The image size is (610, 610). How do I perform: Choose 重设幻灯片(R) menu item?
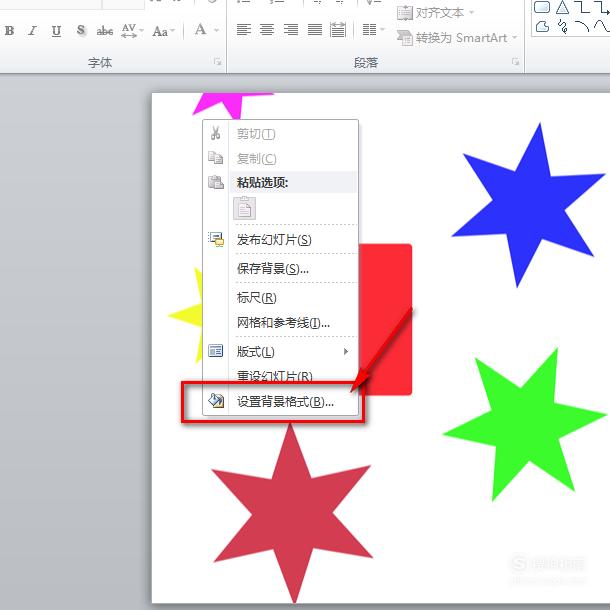[280, 375]
